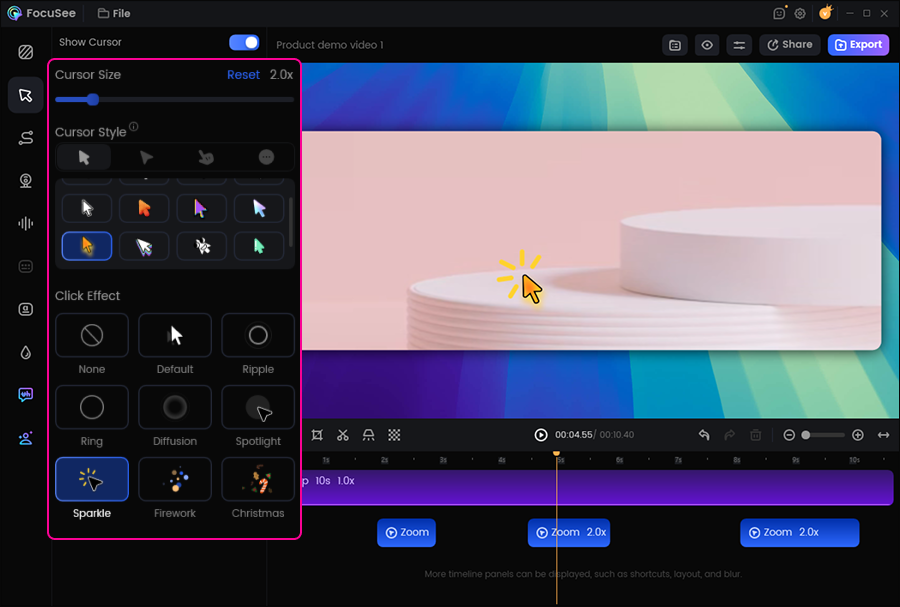Screen dimensions: 900x607
Task: Open the File menu
Action: [114, 14]
